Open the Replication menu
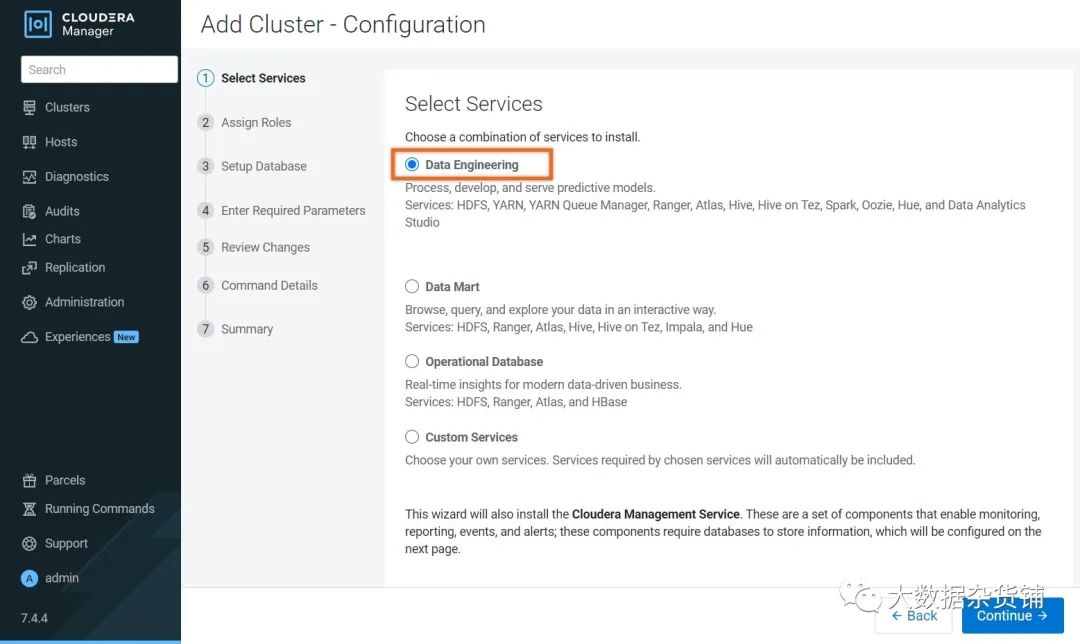 click(x=75, y=268)
